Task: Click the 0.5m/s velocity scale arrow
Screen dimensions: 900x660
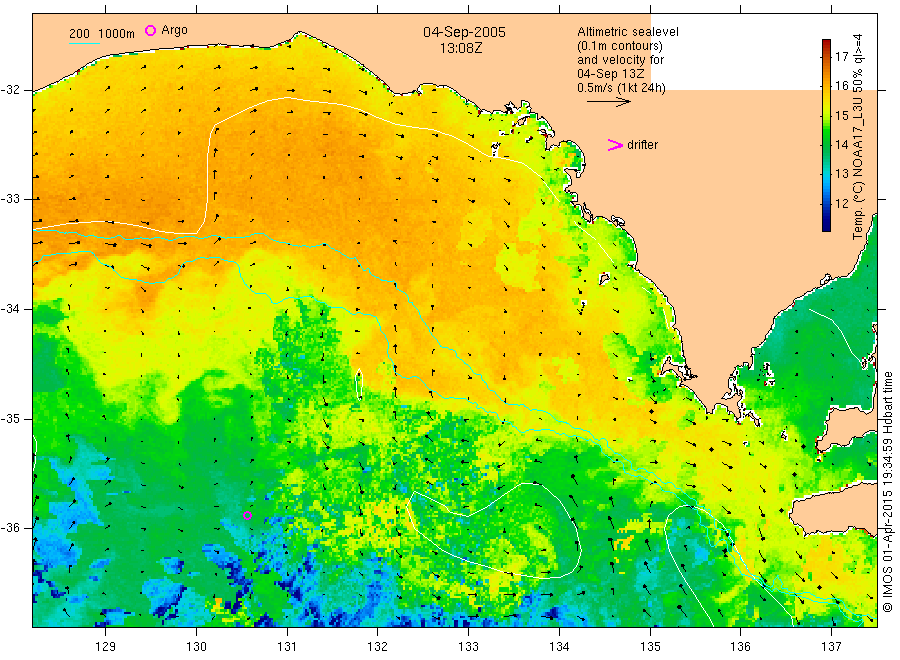Action: tap(608, 102)
